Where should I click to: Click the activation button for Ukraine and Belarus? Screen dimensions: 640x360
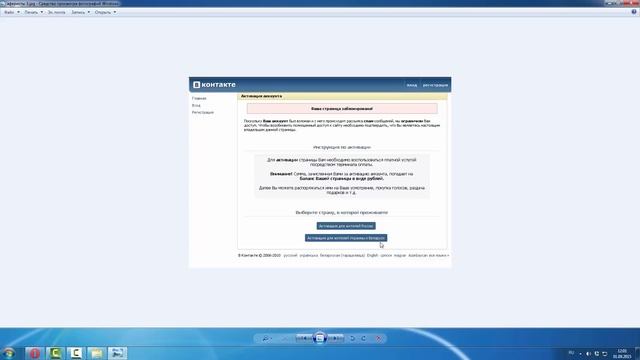coord(346,238)
